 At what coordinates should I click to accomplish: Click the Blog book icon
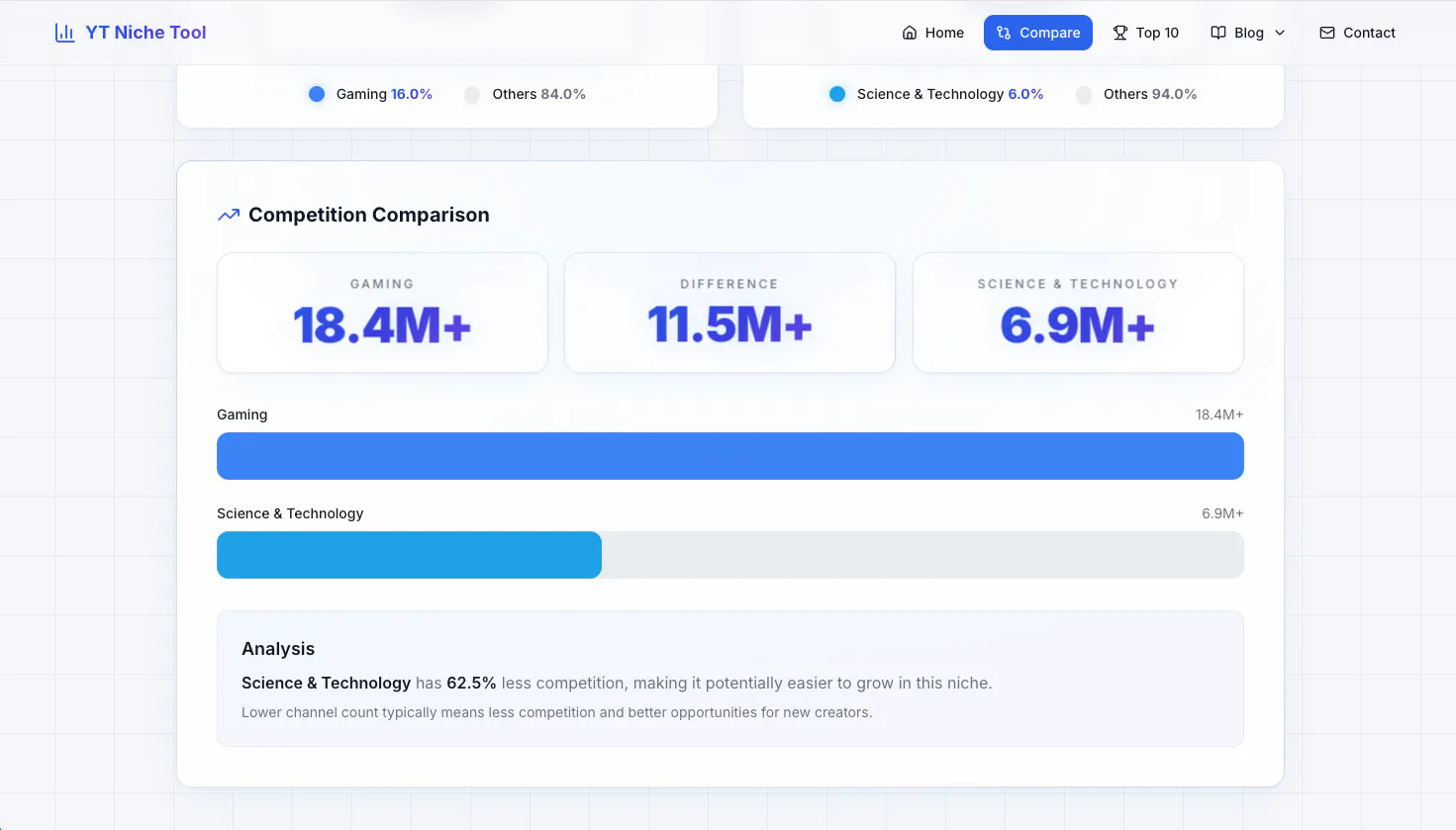pos(1218,33)
